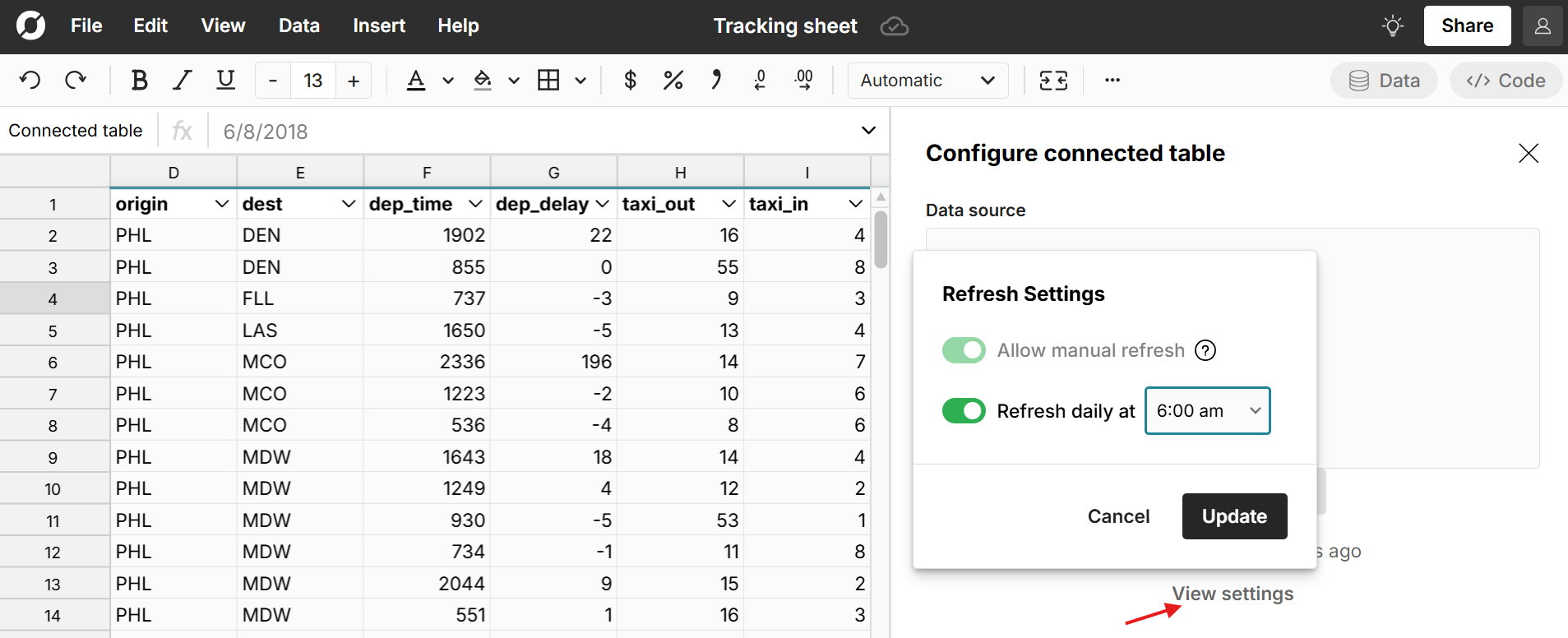Disable the Refresh daily at switch

[964, 411]
